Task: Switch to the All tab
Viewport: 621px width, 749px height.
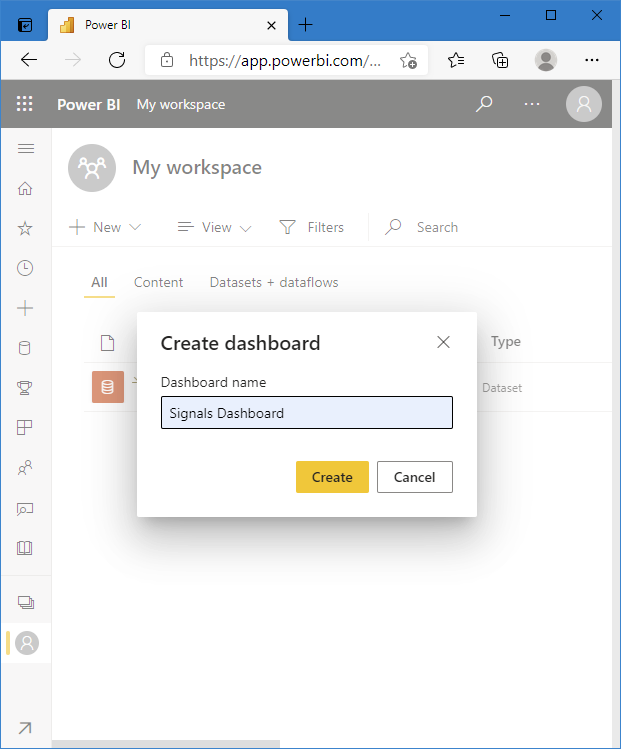Action: coord(99,283)
